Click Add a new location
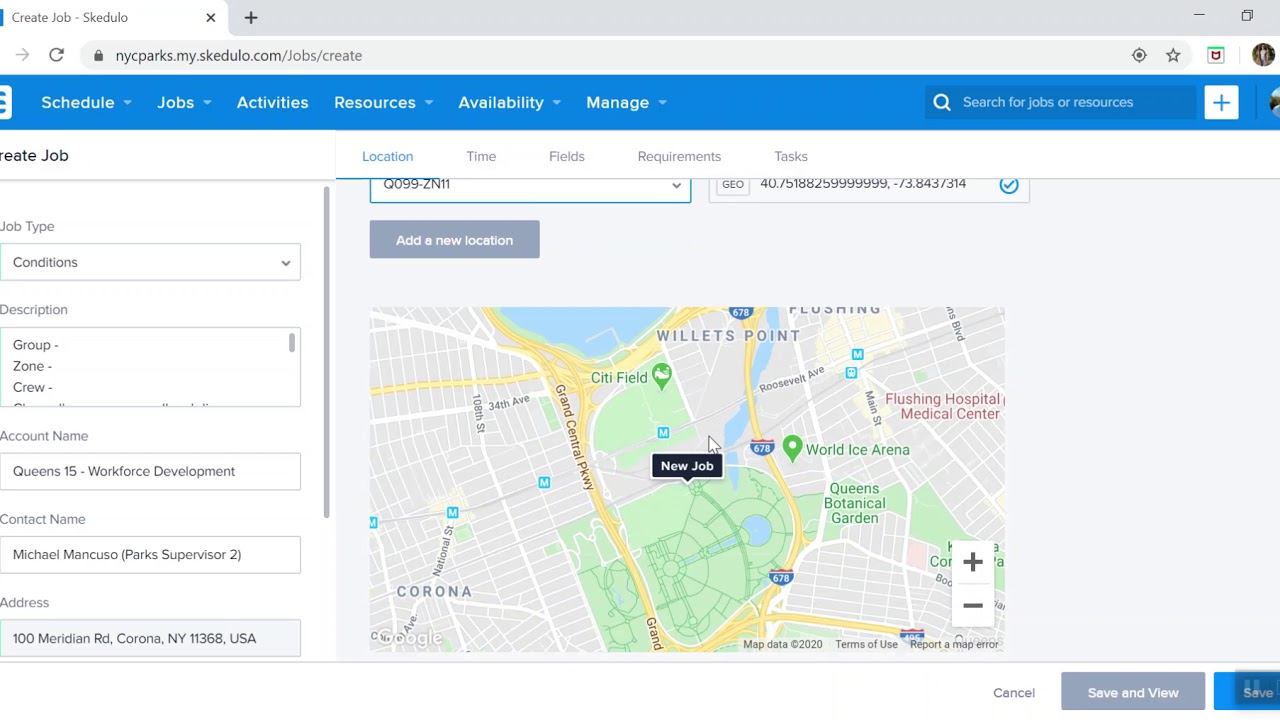The height and width of the screenshot is (720, 1280). click(x=454, y=240)
